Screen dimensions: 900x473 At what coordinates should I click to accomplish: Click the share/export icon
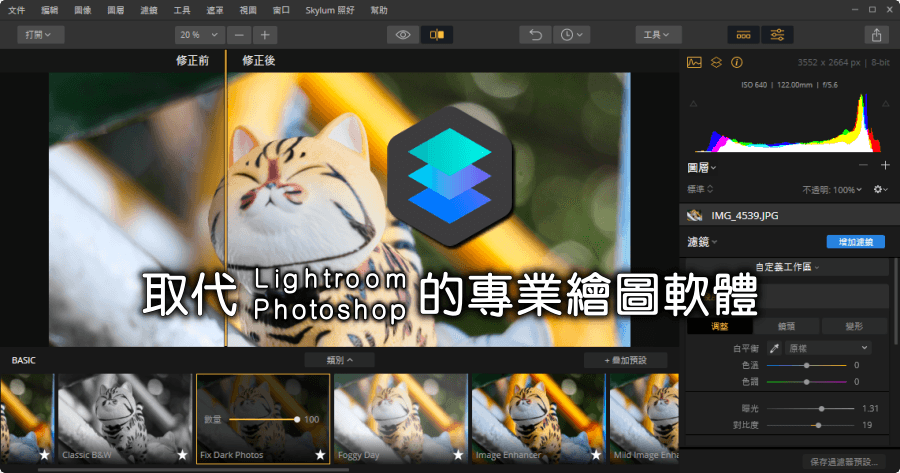[x=876, y=35]
